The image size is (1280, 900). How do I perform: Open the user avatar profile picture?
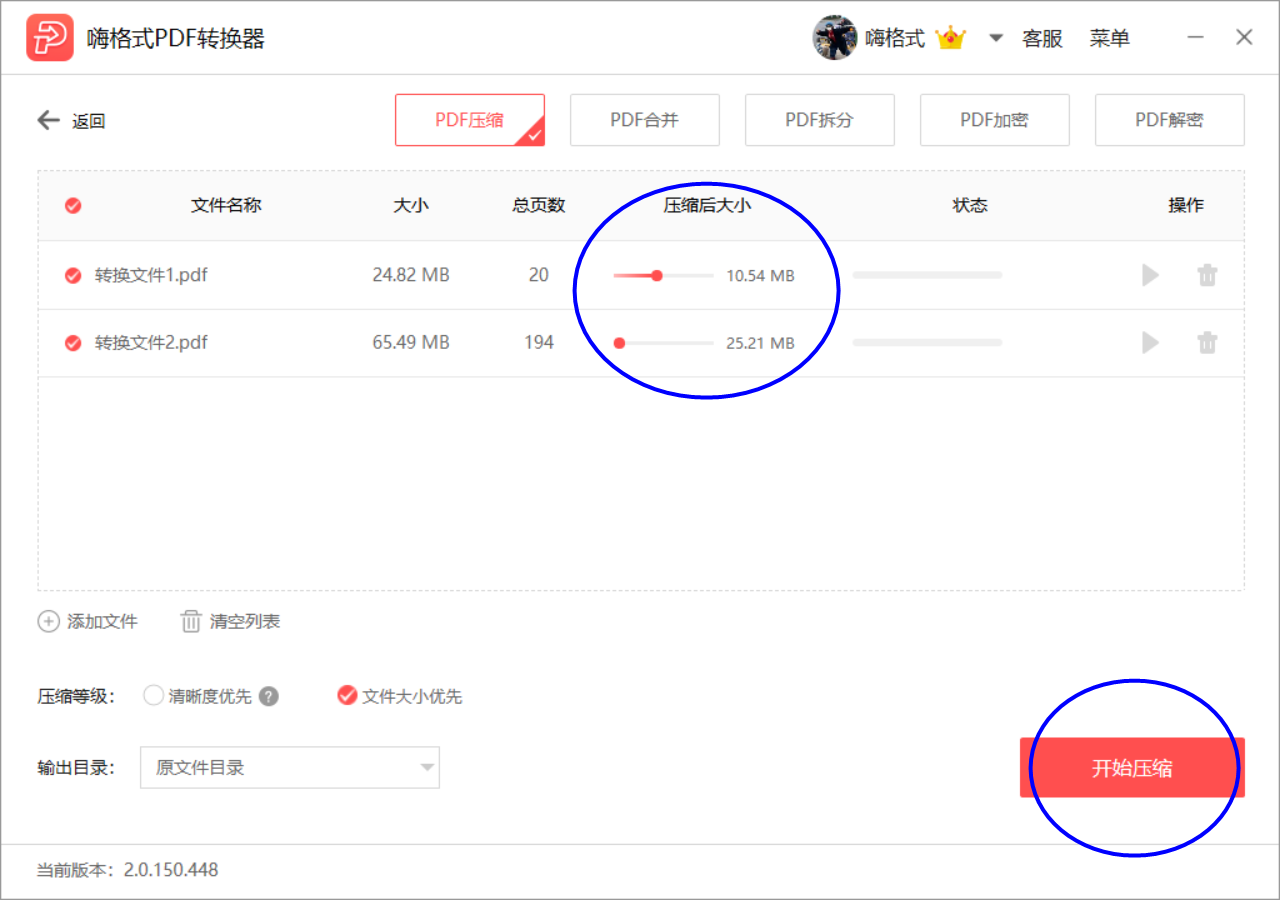point(835,38)
